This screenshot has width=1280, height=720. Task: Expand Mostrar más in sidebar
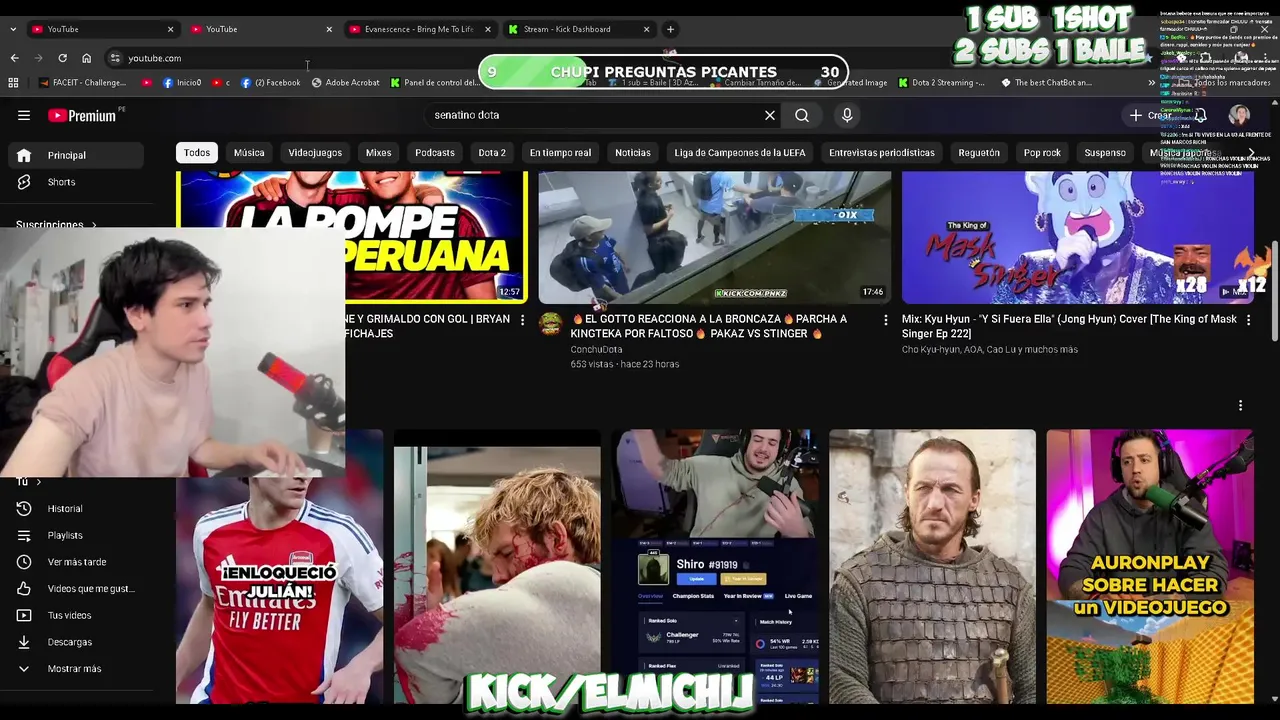(76, 668)
